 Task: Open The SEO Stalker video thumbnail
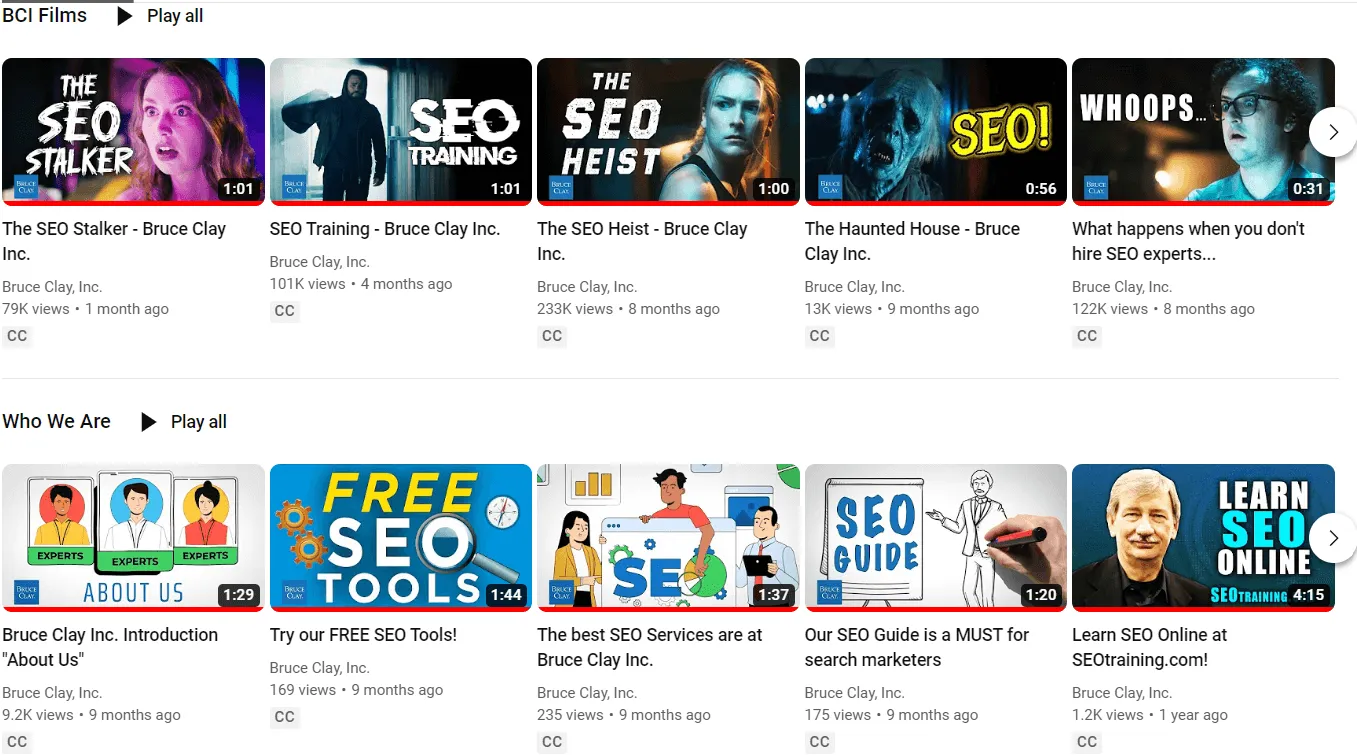pyautogui.click(x=133, y=131)
